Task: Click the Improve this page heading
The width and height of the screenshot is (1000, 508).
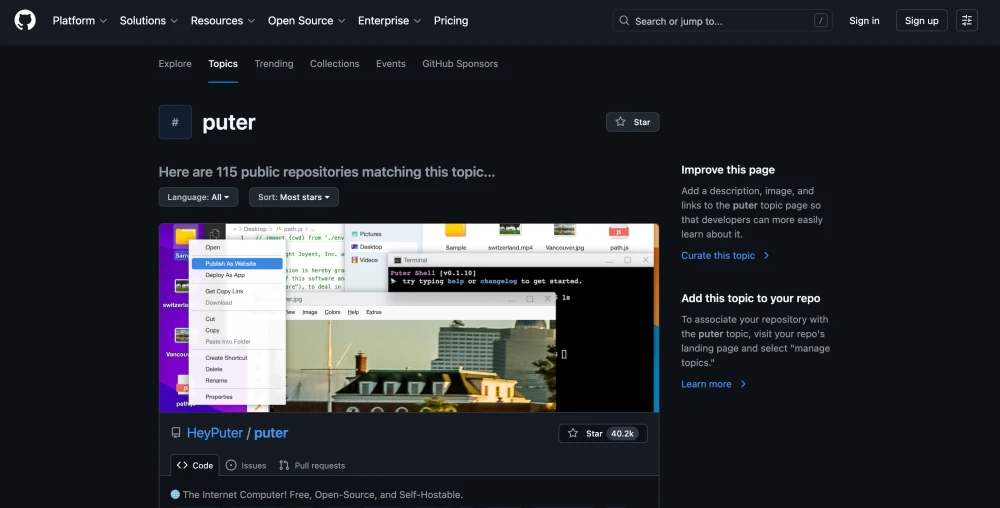Action: pos(728,170)
